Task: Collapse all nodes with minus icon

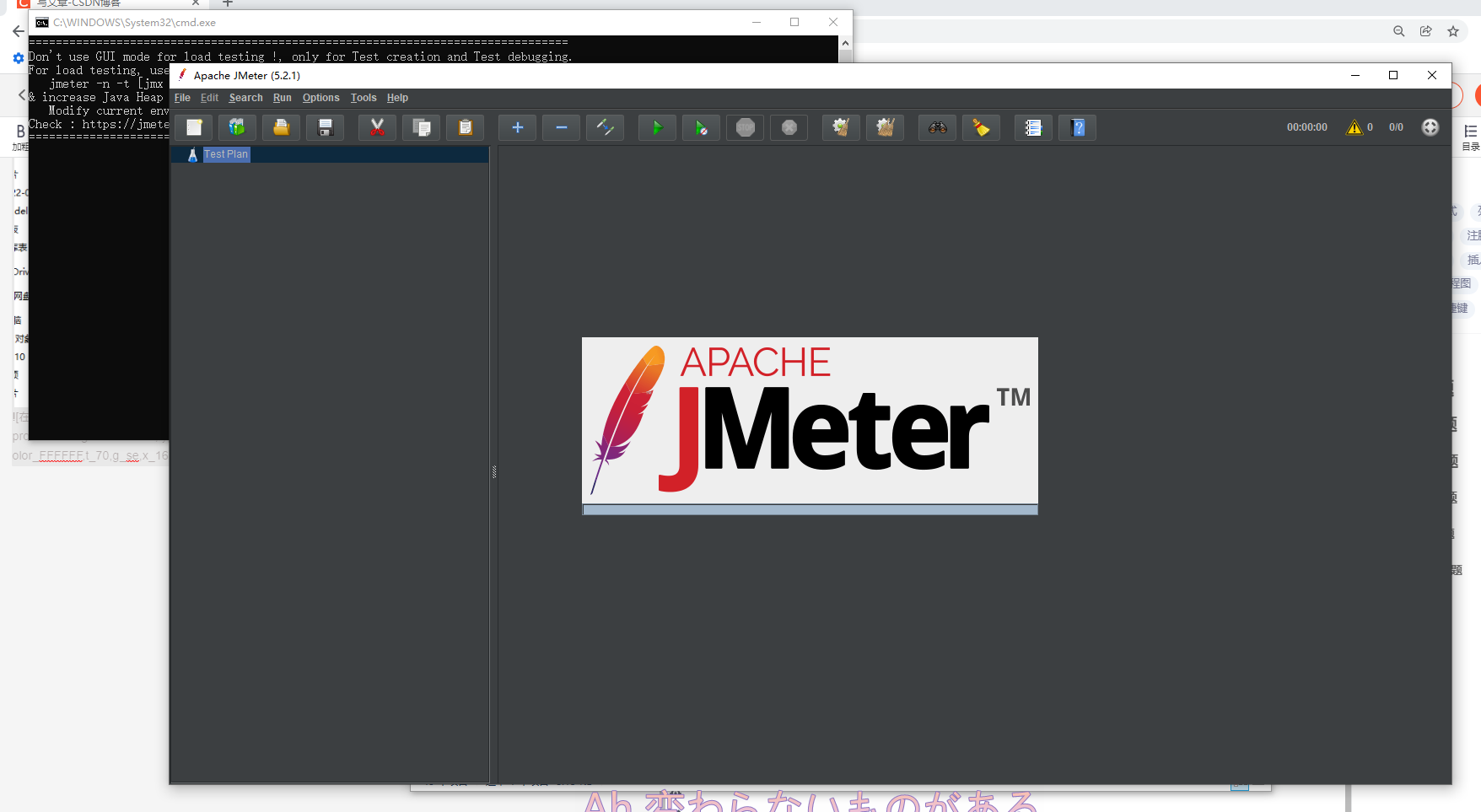Action: (561, 127)
